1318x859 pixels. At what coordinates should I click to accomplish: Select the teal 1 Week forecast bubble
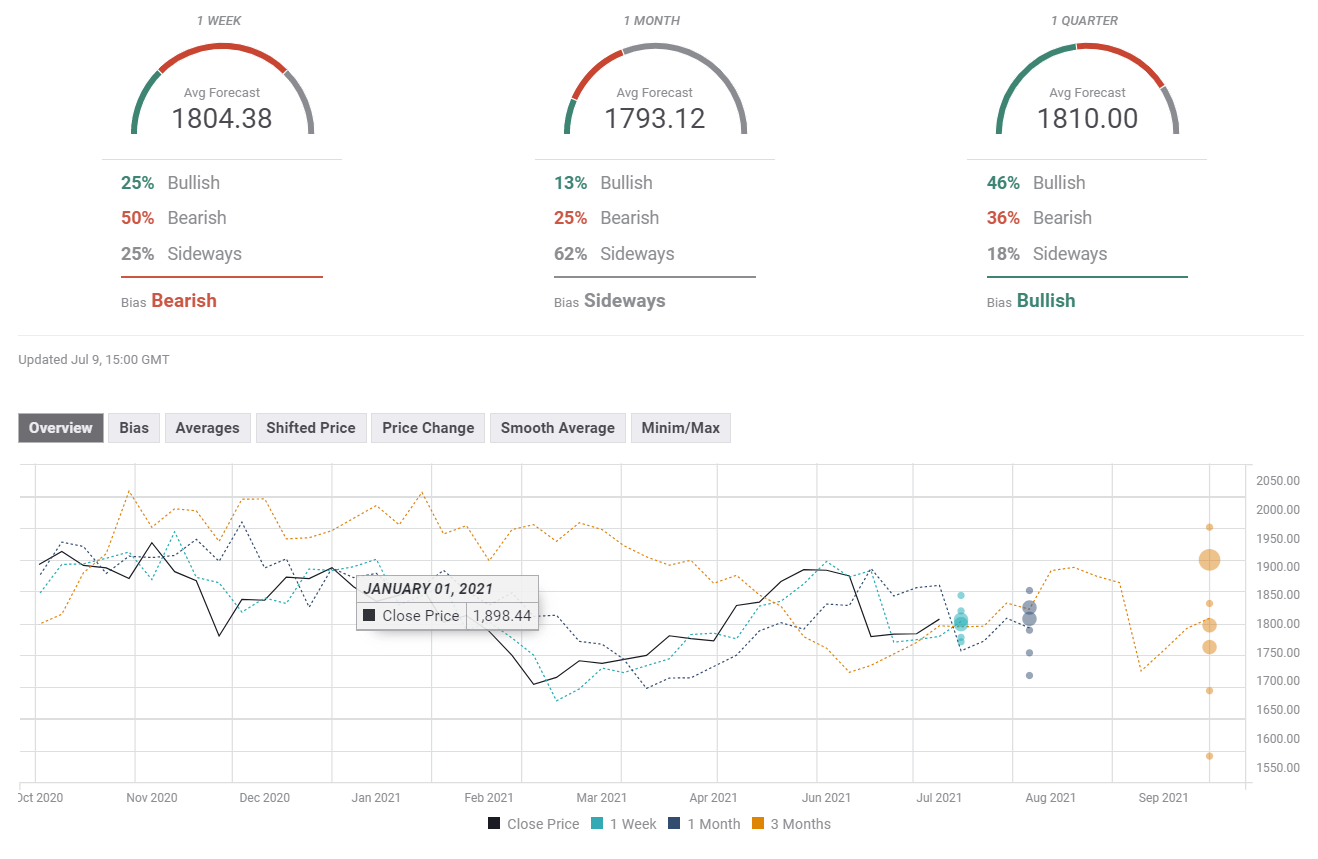pyautogui.click(x=960, y=622)
